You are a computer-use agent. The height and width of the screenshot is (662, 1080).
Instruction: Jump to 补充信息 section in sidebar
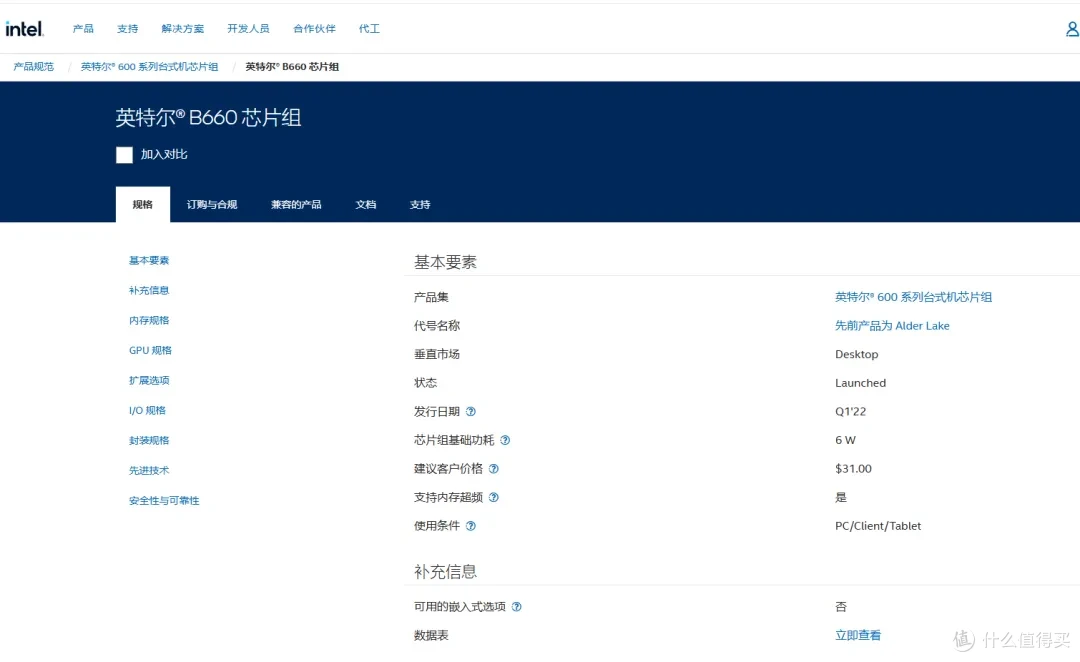pyautogui.click(x=149, y=290)
